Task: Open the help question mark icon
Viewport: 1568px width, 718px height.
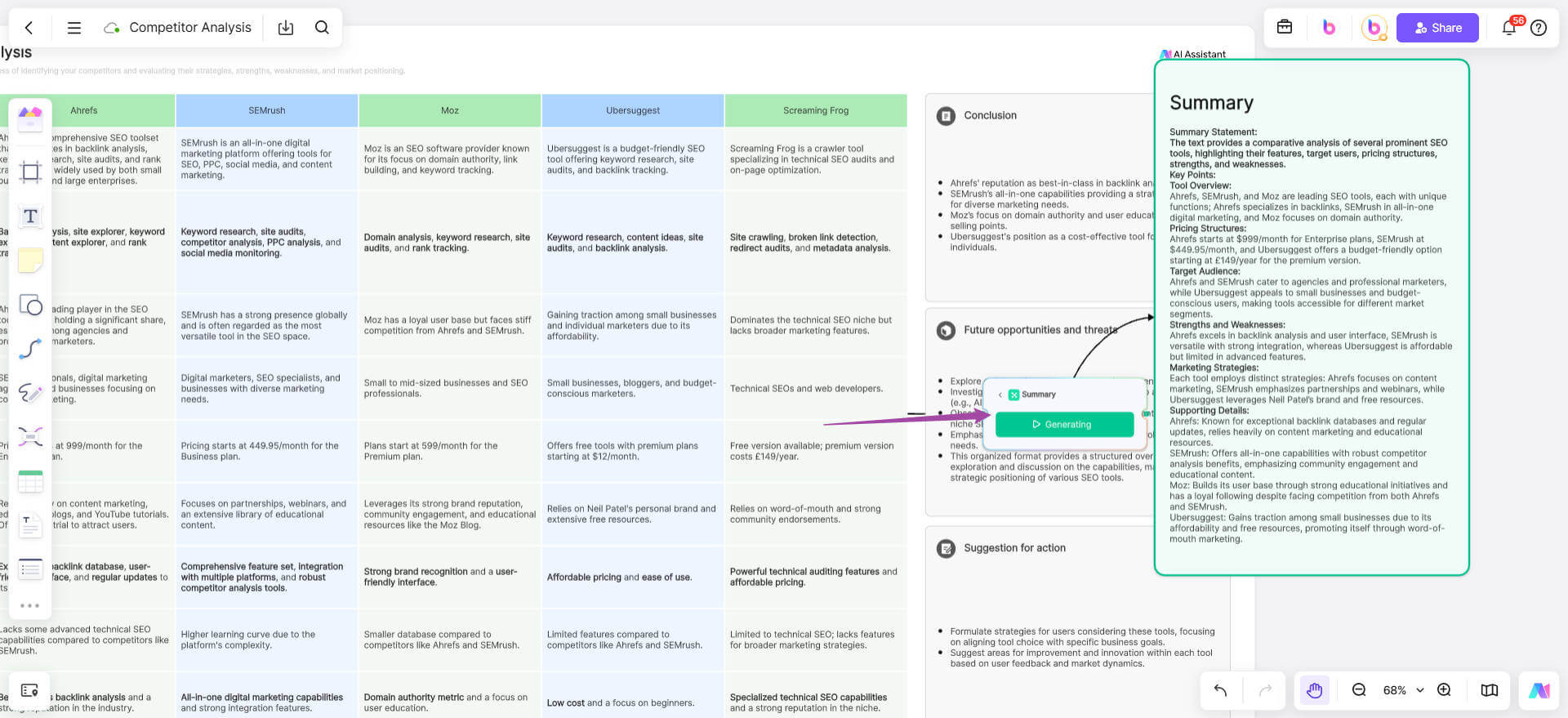Action: point(1539,28)
